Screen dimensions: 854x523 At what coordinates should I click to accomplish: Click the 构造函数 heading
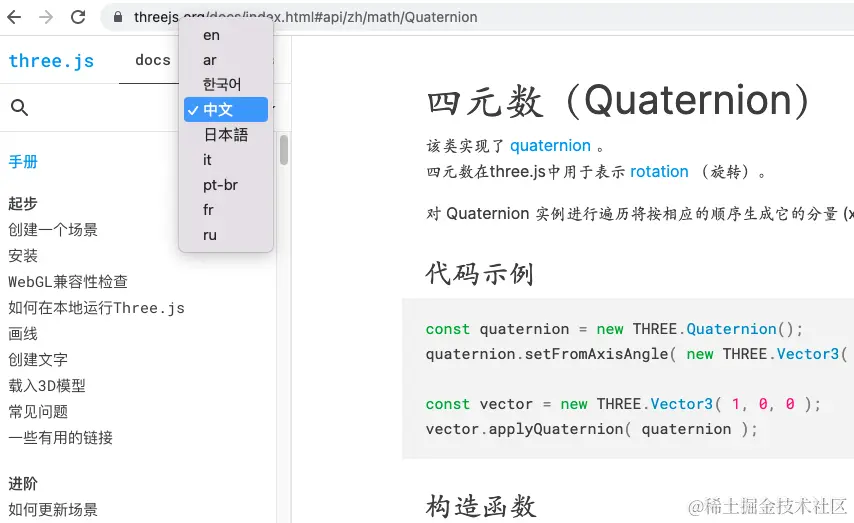coord(481,507)
